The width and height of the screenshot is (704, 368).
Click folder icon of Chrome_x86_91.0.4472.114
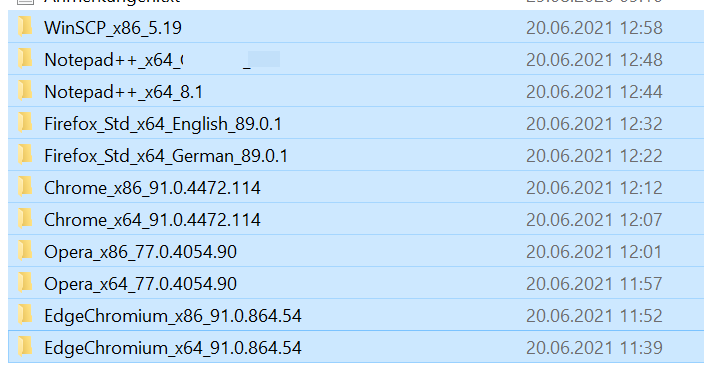point(25,187)
